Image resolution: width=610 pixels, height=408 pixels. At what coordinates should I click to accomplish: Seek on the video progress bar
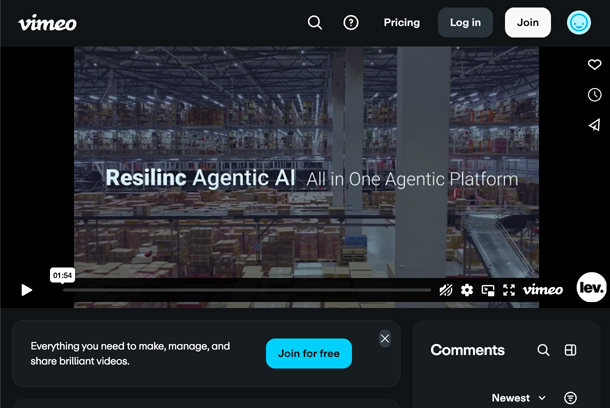pos(247,290)
